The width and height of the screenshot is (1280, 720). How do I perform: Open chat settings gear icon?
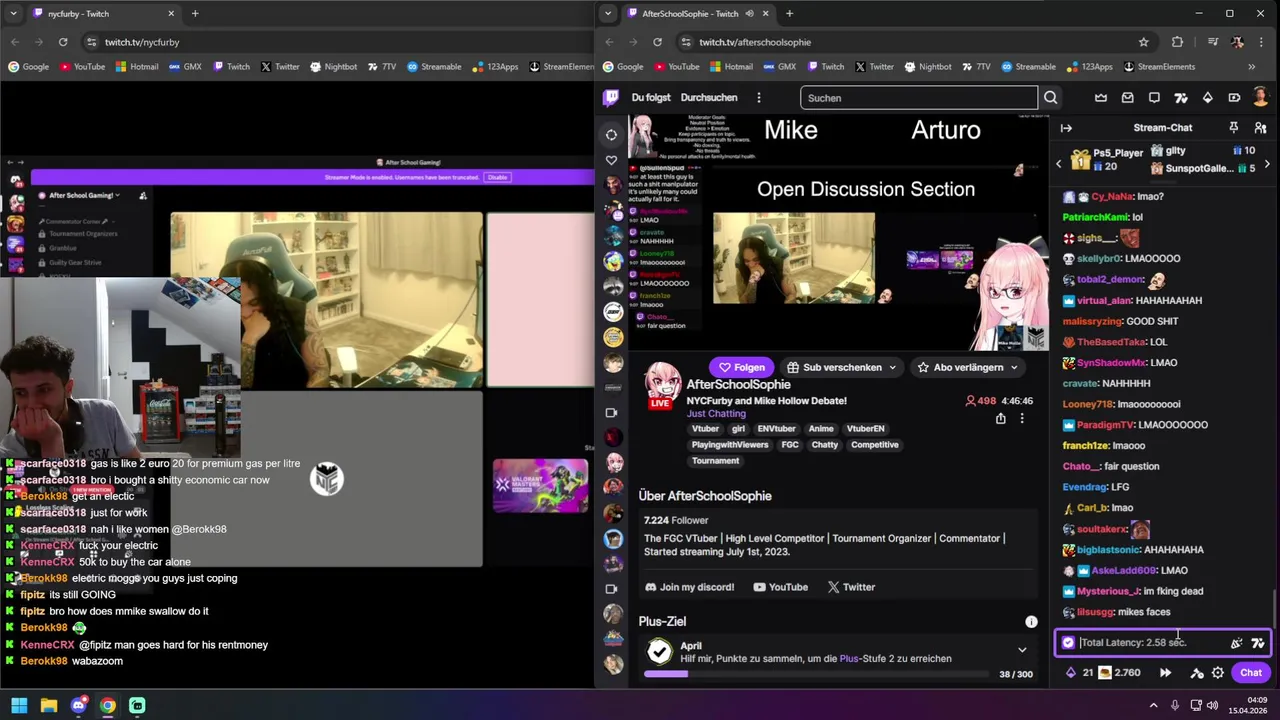(x=1218, y=673)
